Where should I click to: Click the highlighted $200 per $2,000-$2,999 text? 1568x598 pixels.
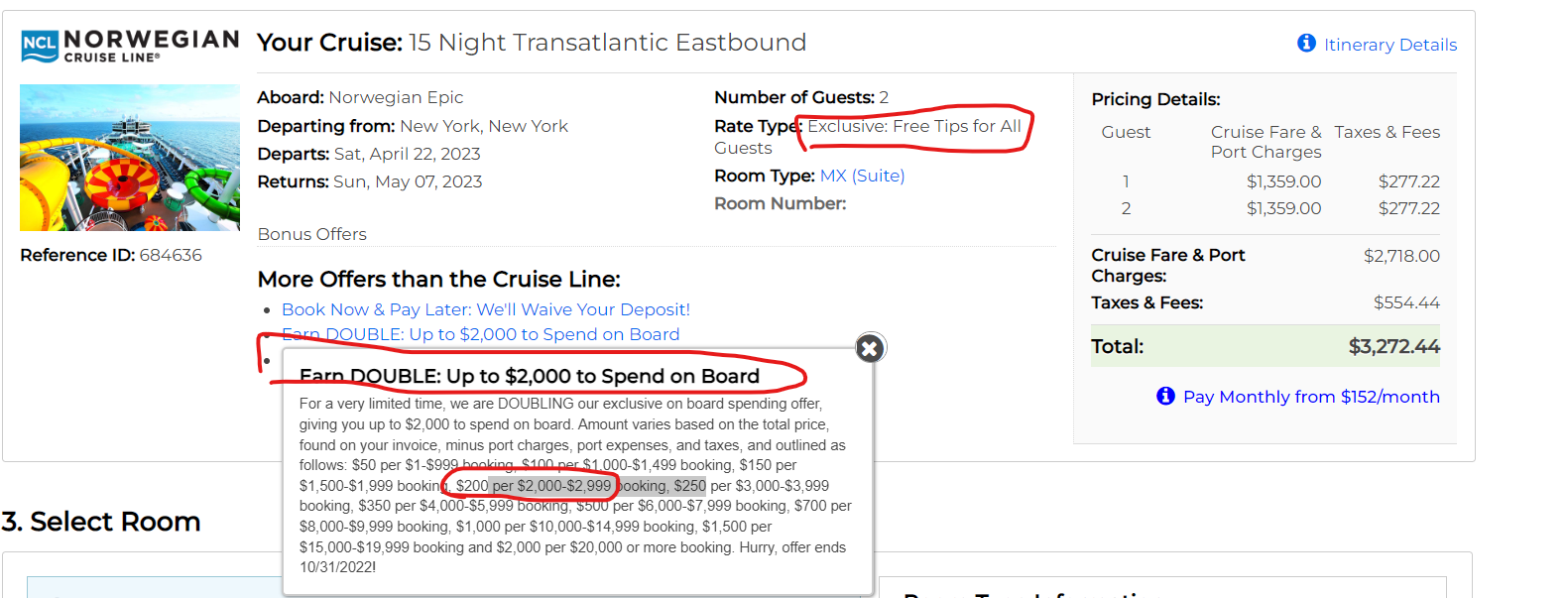(534, 486)
